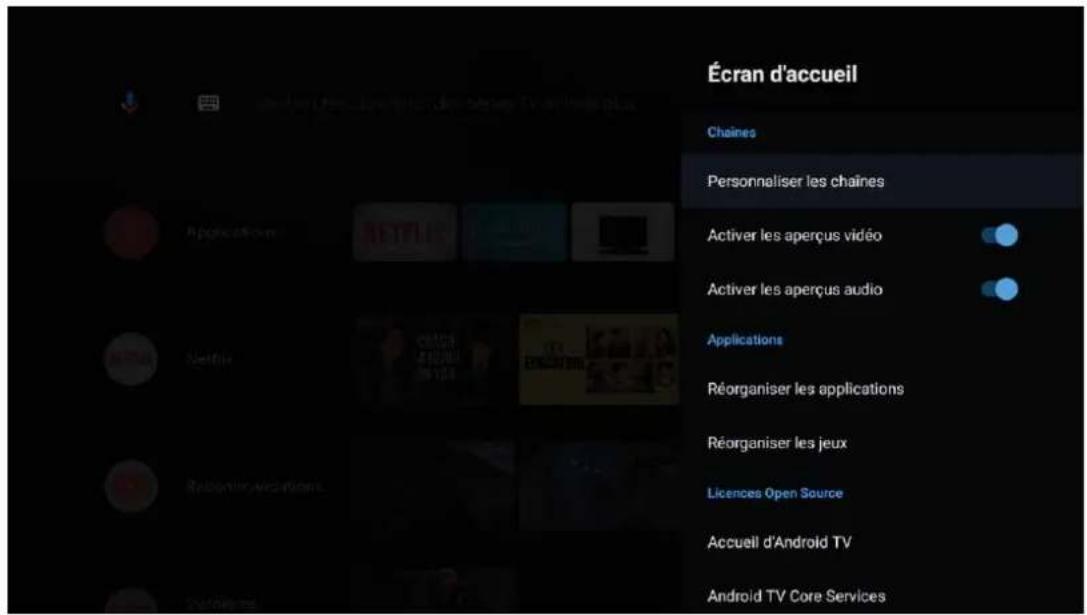Viewport: 1087px width, 615px height.
Task: Select the Recommandations row icon
Action: click(x=131, y=486)
